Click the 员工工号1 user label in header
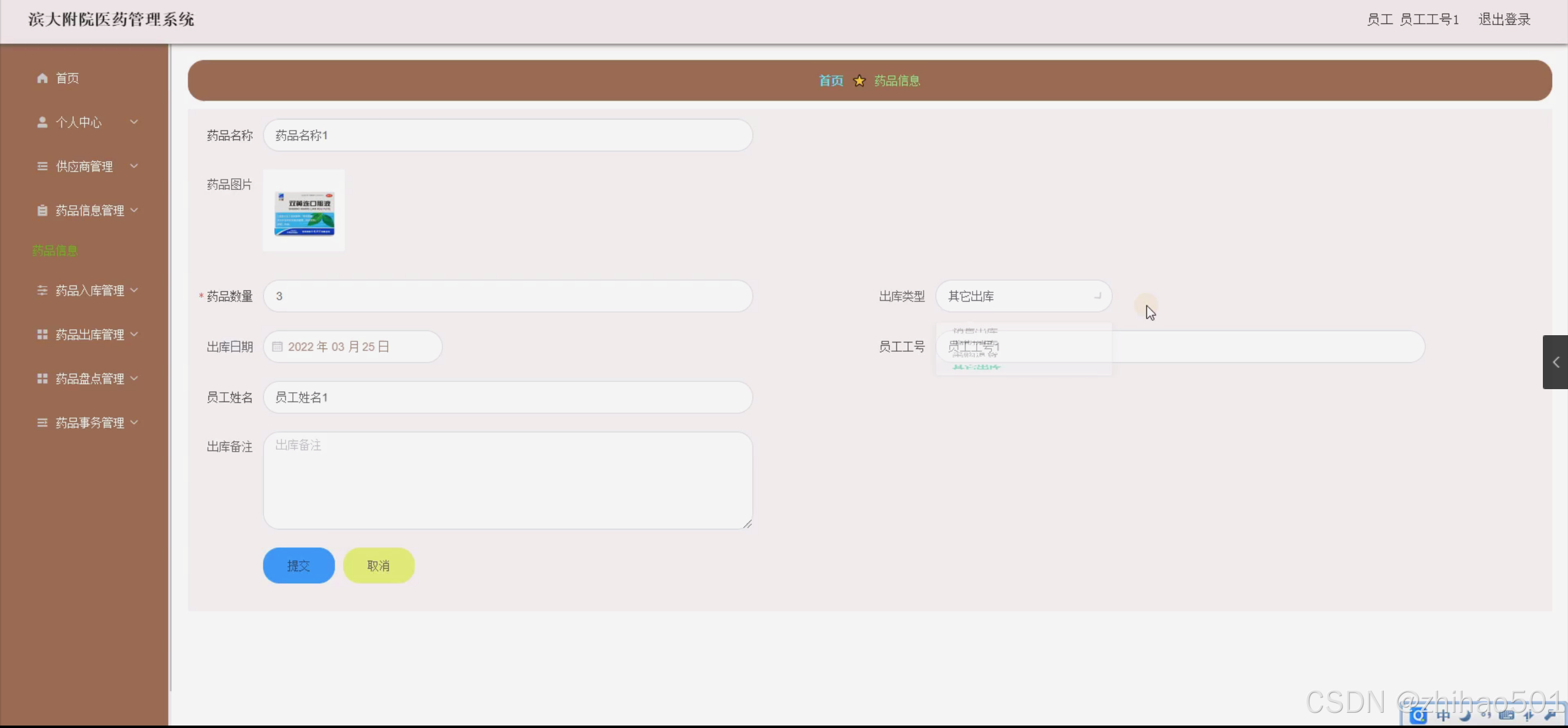This screenshot has width=1568, height=728. pos(1429,20)
